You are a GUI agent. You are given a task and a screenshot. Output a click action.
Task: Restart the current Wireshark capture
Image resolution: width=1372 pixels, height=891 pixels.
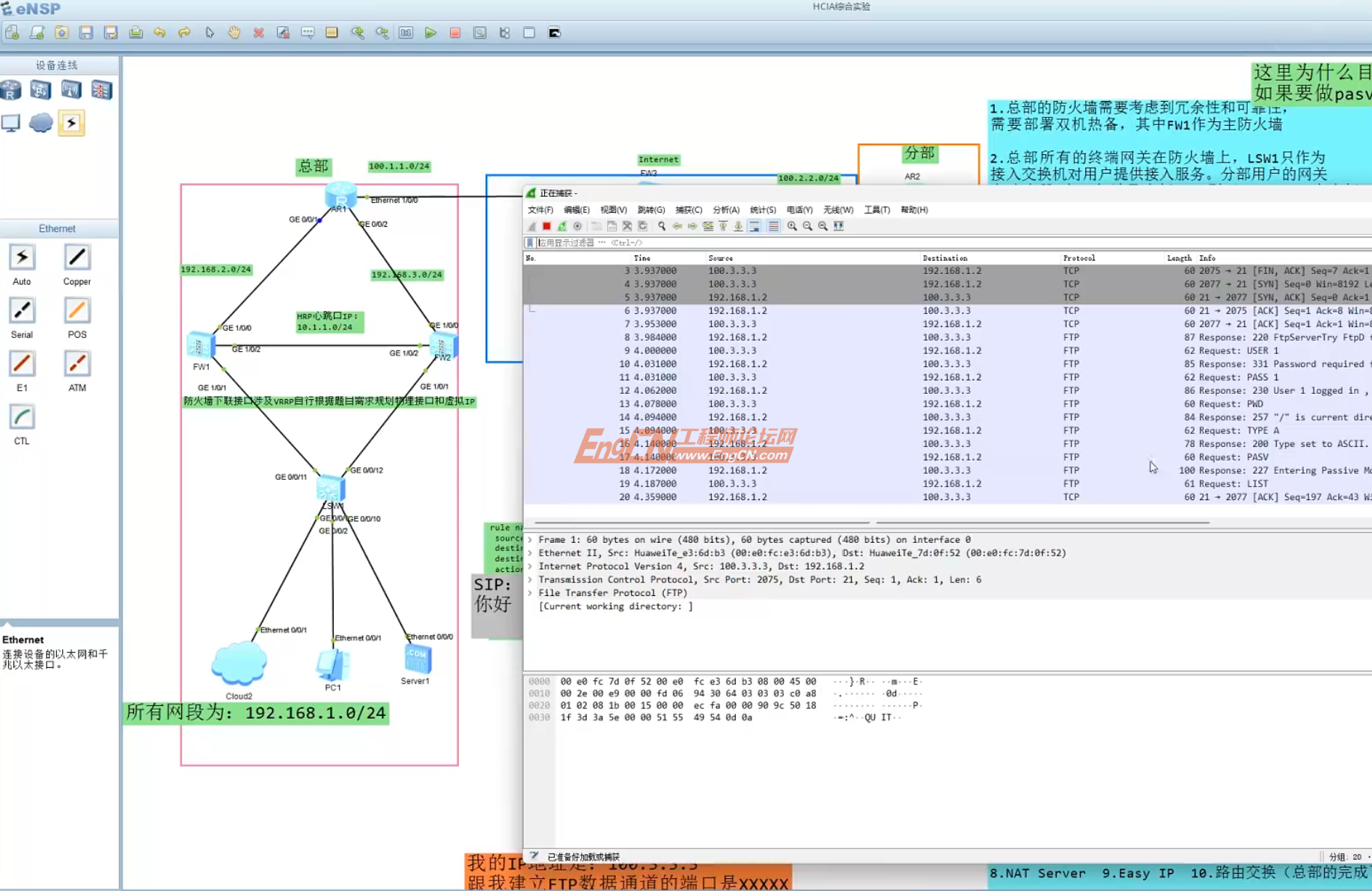coord(562,226)
